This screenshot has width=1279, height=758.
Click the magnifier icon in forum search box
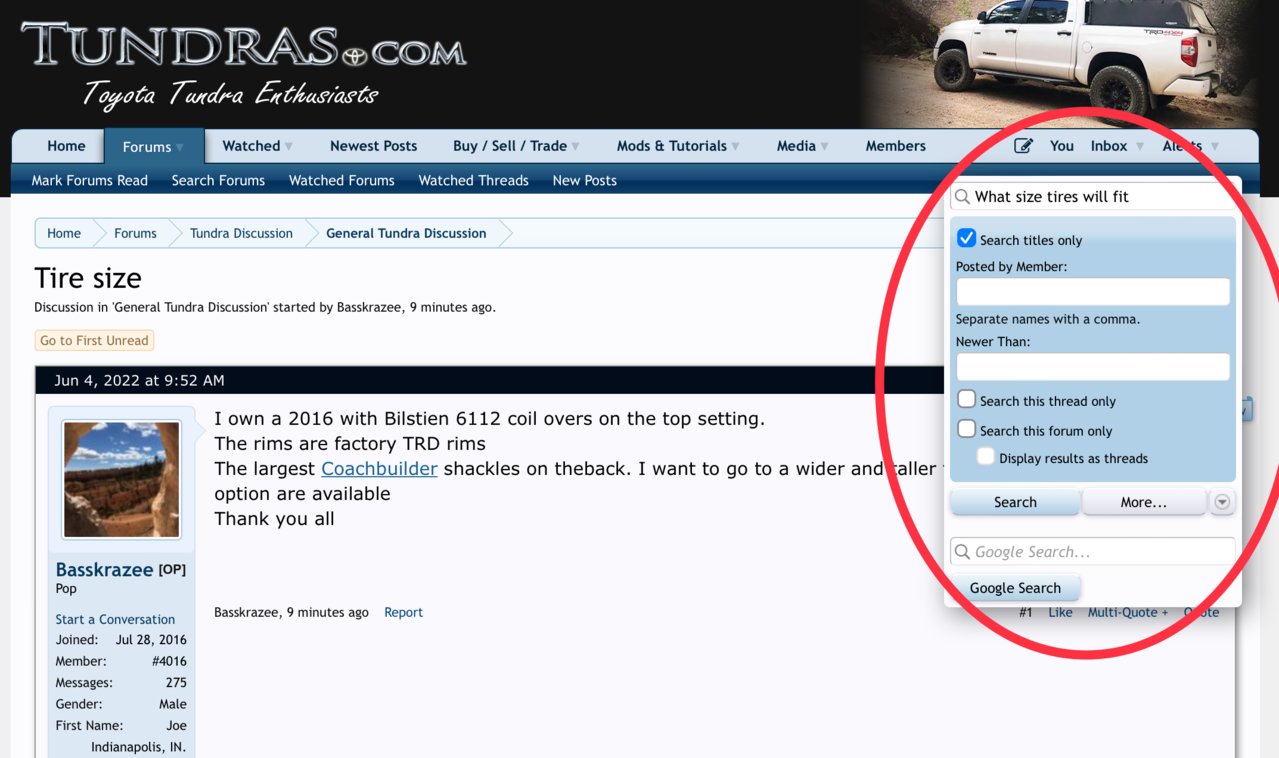962,197
